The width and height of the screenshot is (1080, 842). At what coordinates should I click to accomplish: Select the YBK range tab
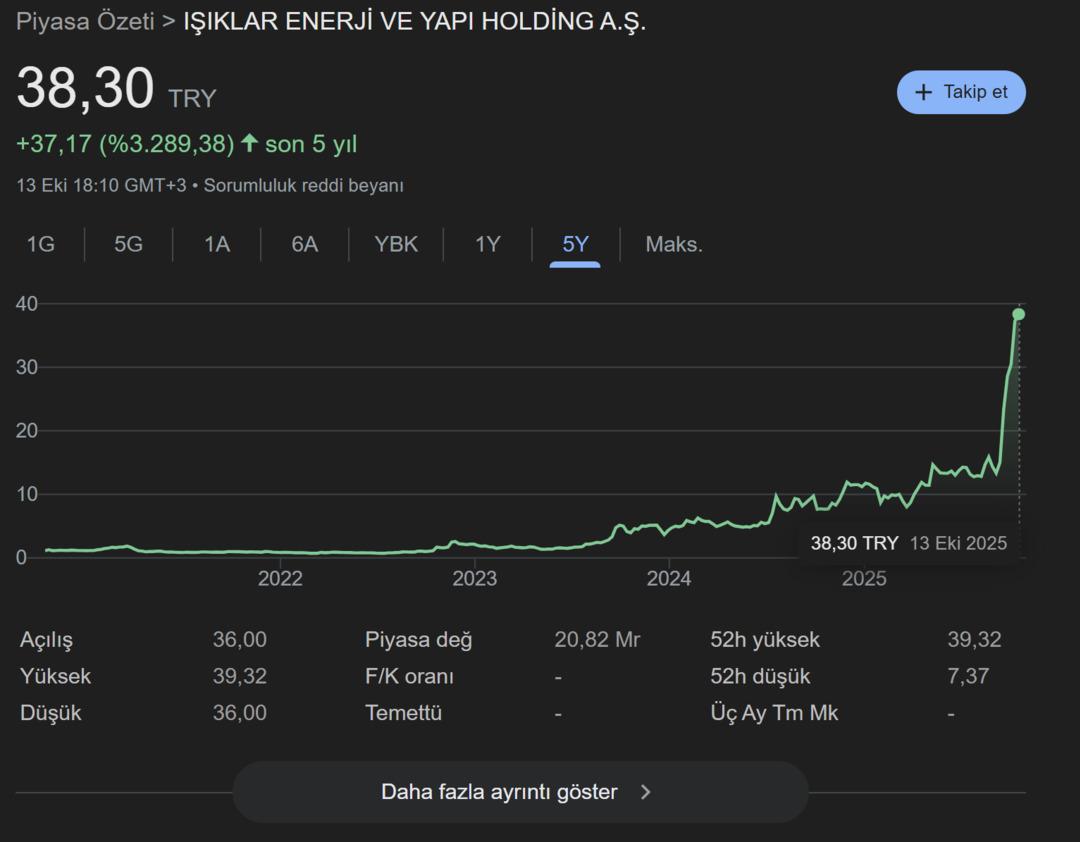pyautogui.click(x=396, y=244)
